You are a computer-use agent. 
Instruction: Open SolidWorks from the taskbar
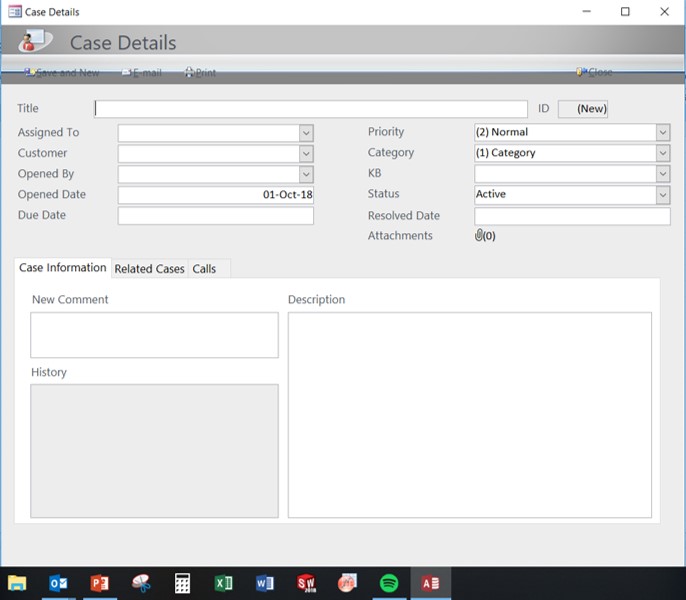point(306,583)
